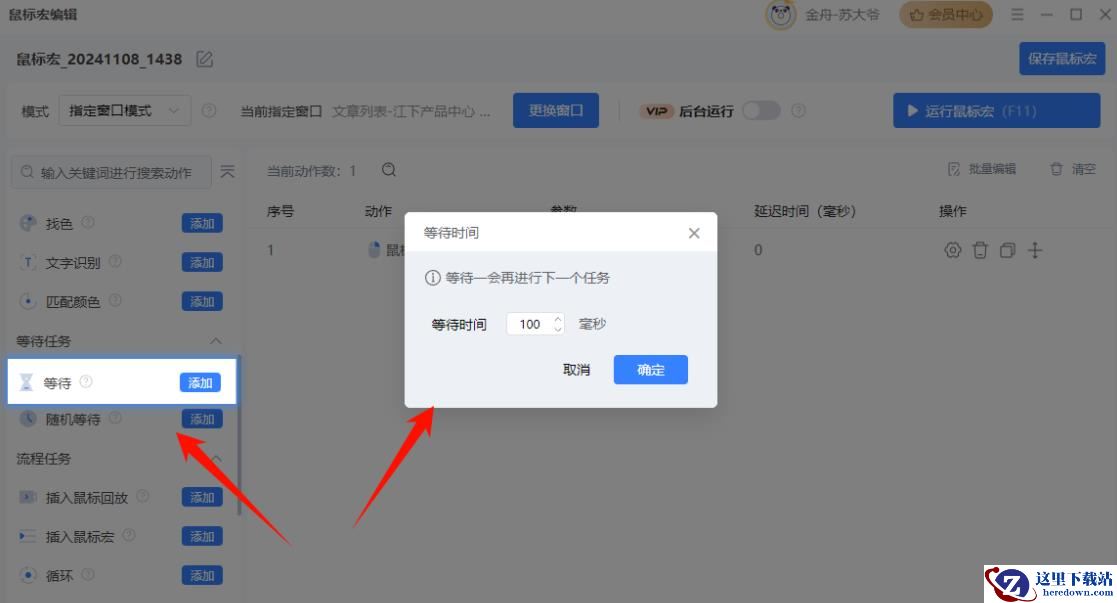Add the 插入鼠标回放 action

(x=202, y=498)
